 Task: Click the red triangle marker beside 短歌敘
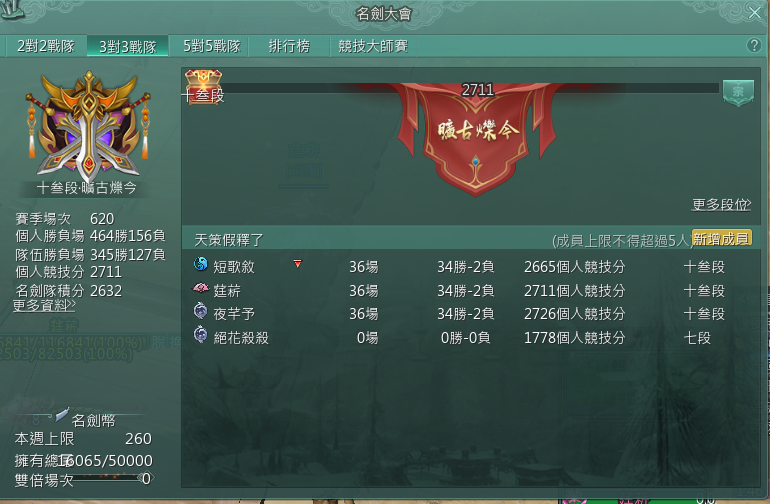click(298, 264)
